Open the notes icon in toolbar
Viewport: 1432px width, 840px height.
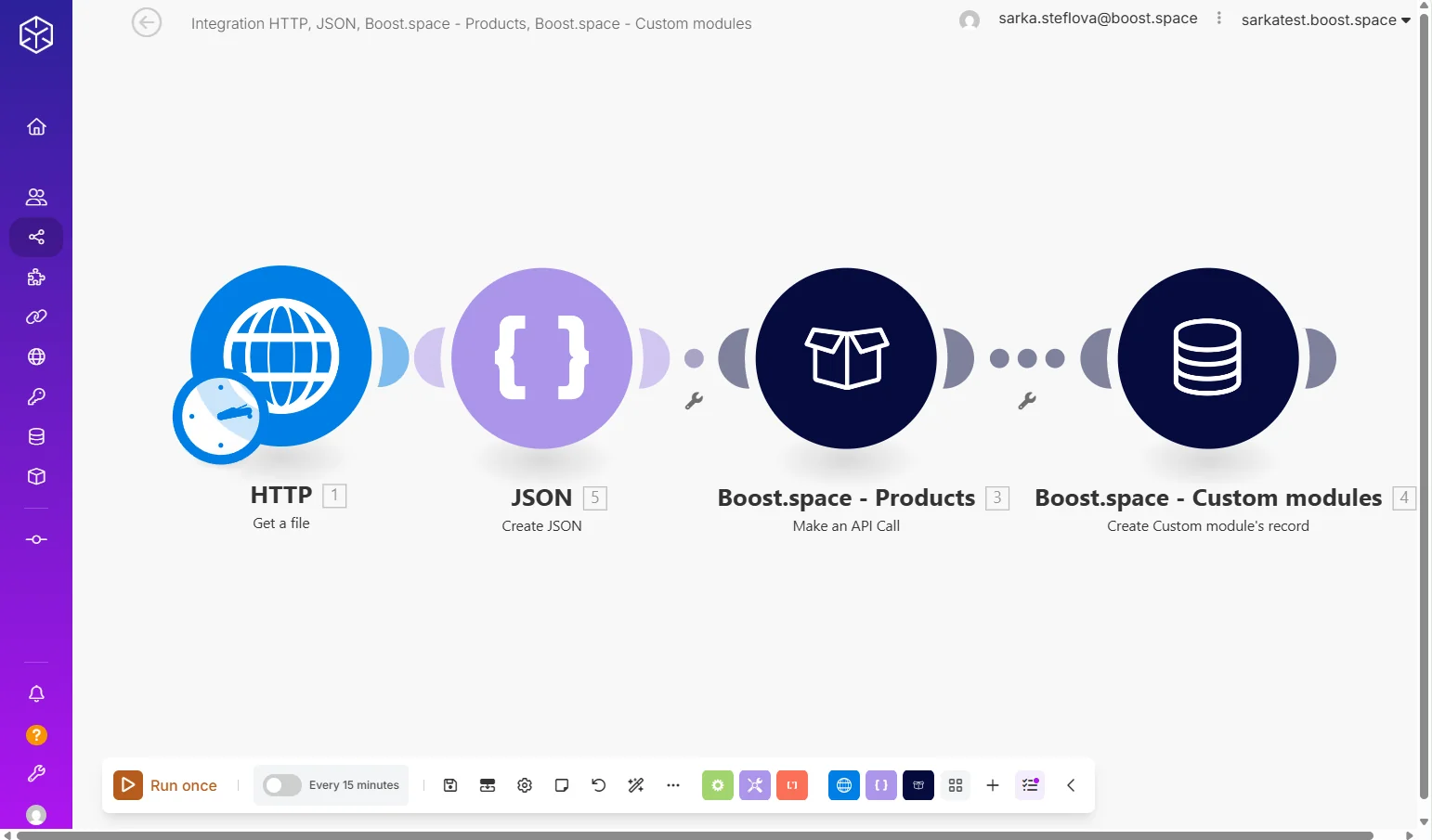click(562, 785)
